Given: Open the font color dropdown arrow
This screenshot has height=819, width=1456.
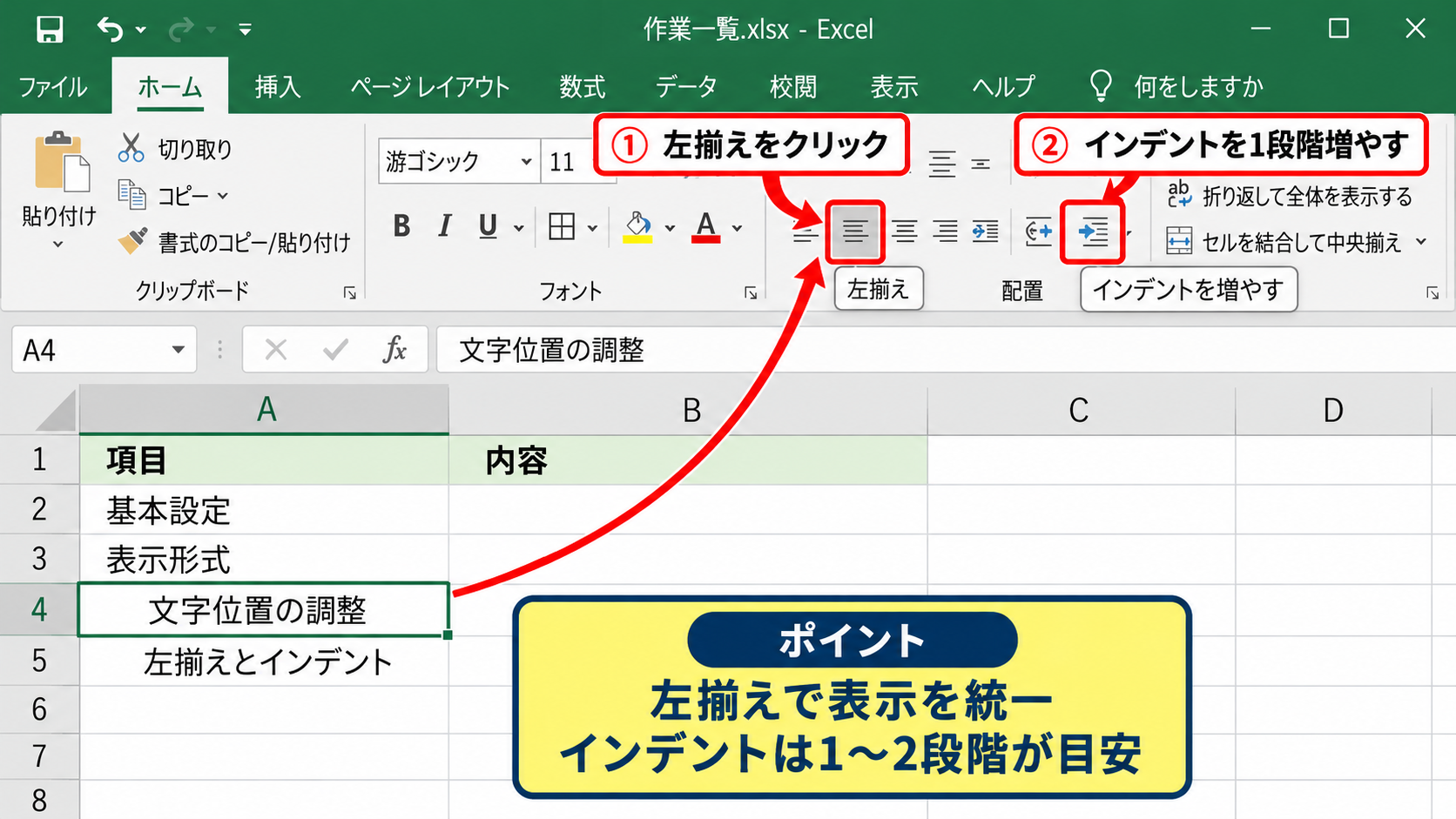Looking at the screenshot, I should pos(737,228).
